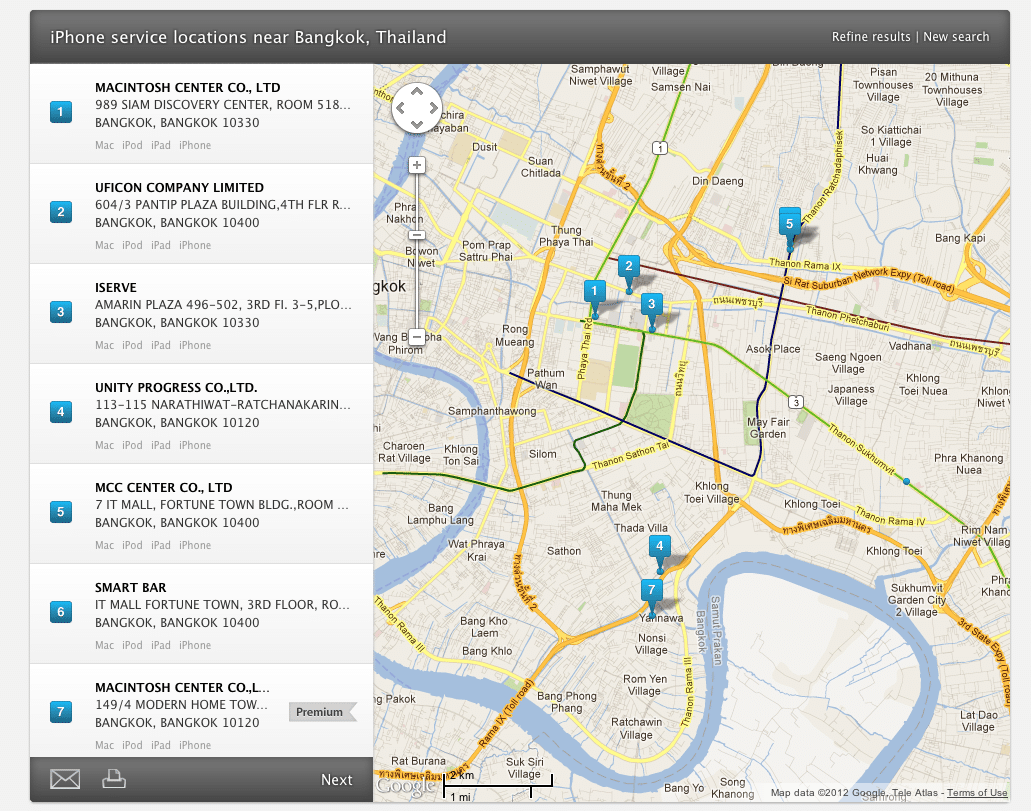Click the "Bang Kapi" label on the map
Image resolution: width=1031 pixels, height=811 pixels.
960,237
